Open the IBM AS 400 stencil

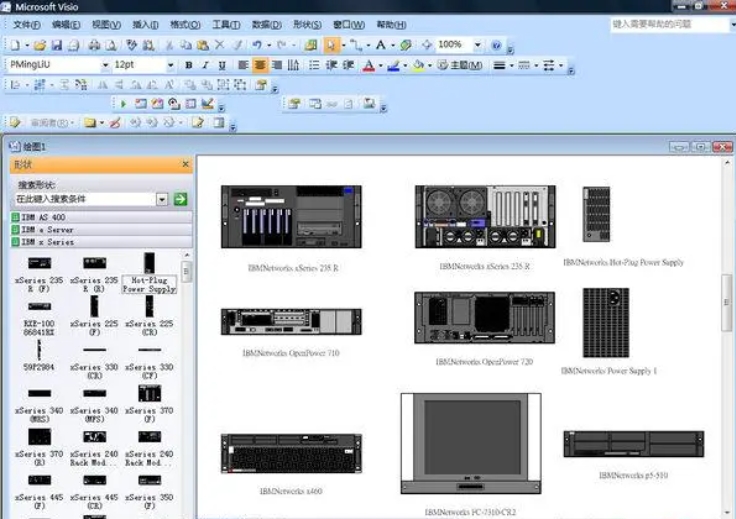[x=44, y=217]
